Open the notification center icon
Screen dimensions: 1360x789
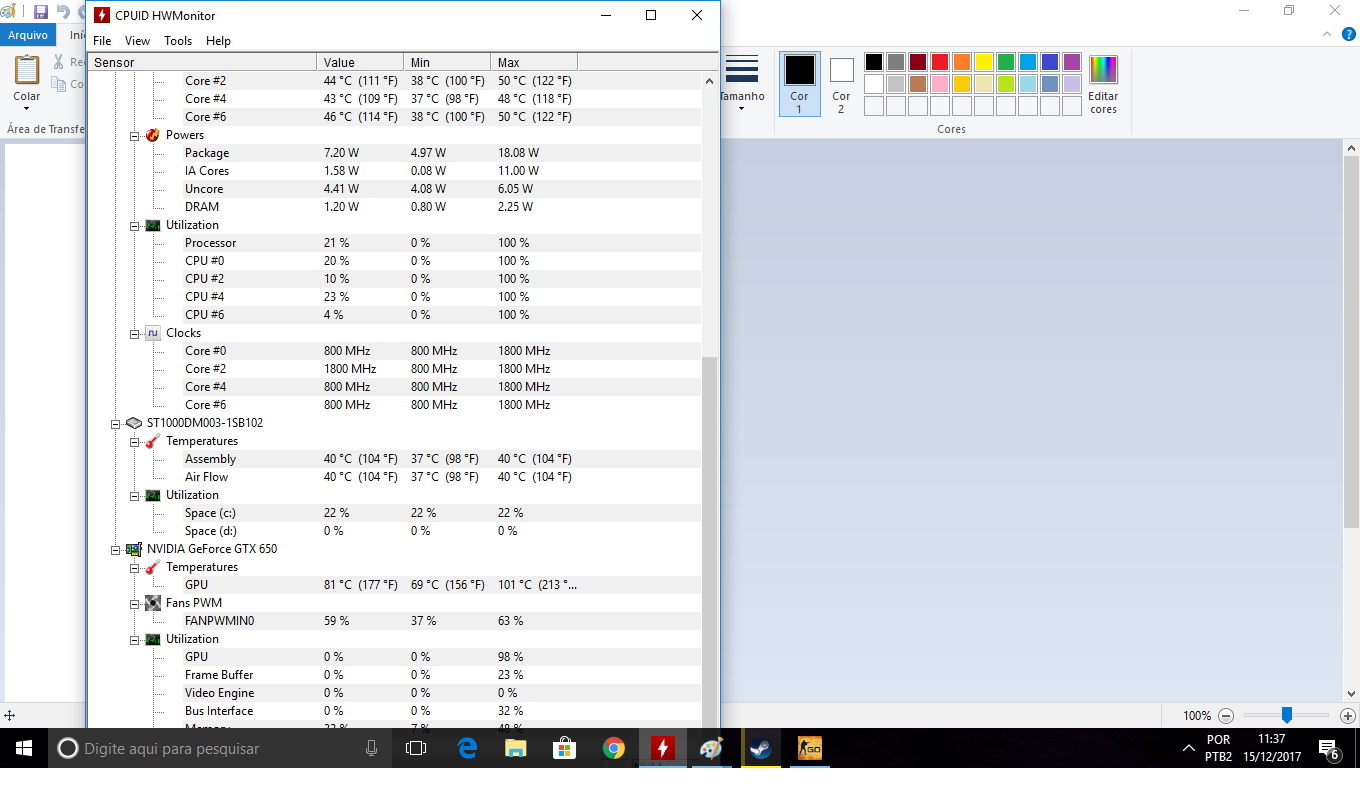(1329, 749)
